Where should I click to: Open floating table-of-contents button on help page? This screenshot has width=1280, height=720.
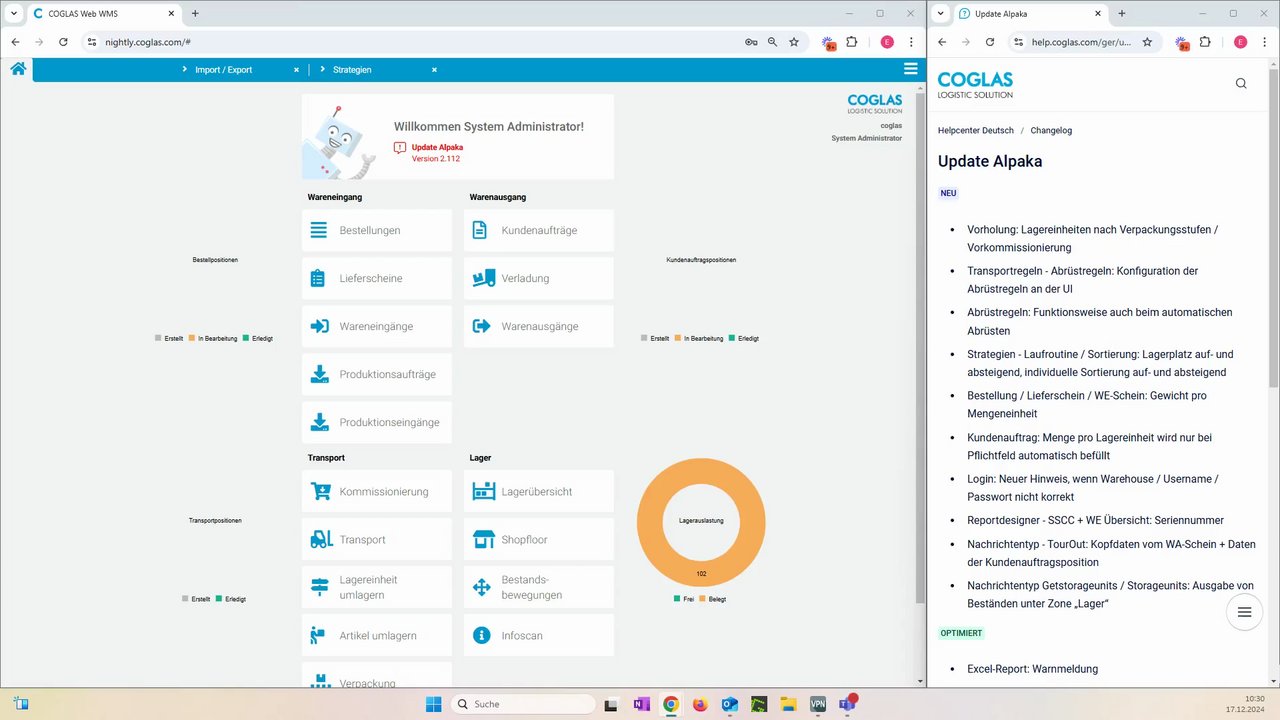tap(1244, 612)
